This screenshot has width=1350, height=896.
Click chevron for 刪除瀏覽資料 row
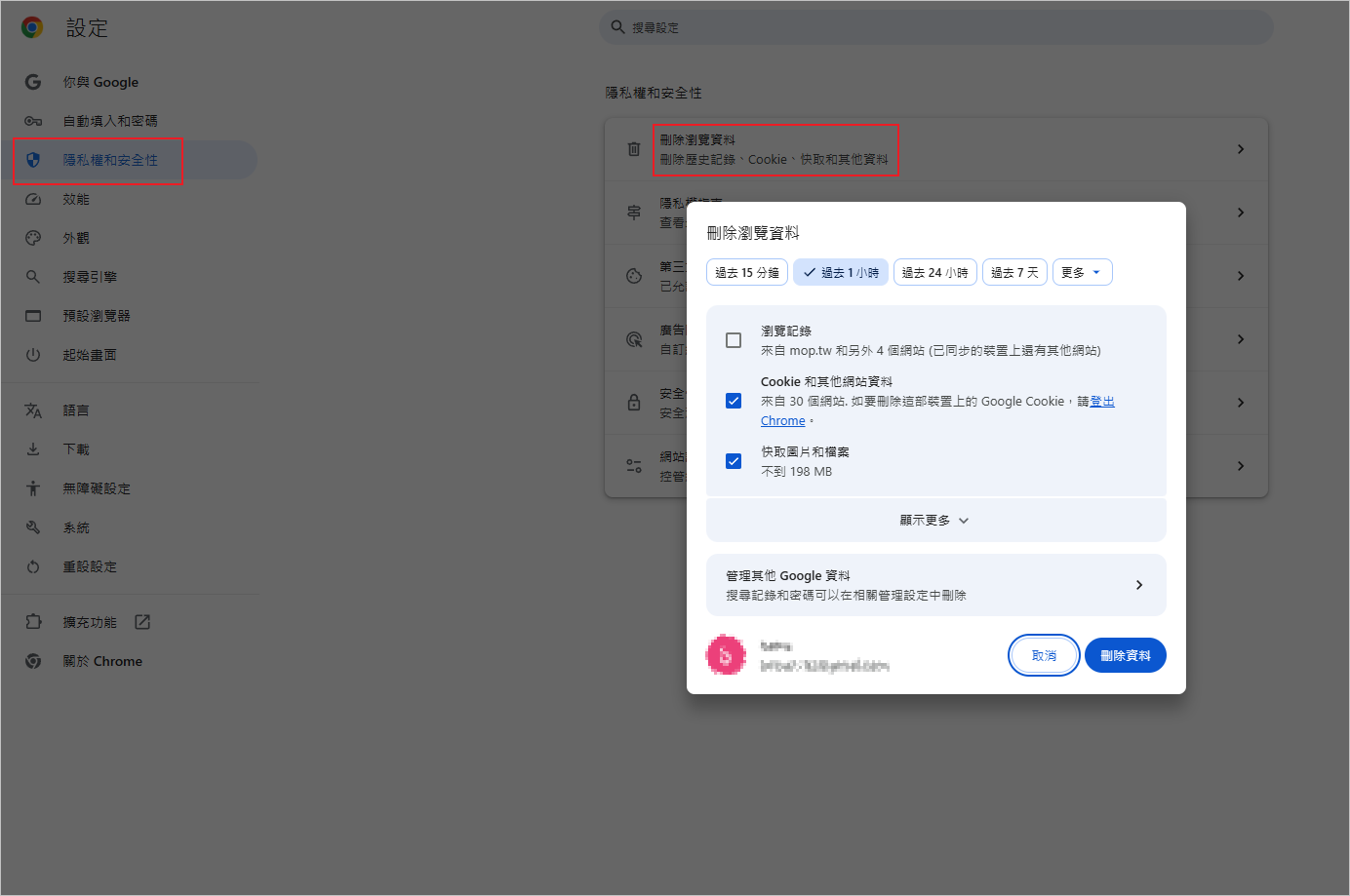coord(1241,149)
